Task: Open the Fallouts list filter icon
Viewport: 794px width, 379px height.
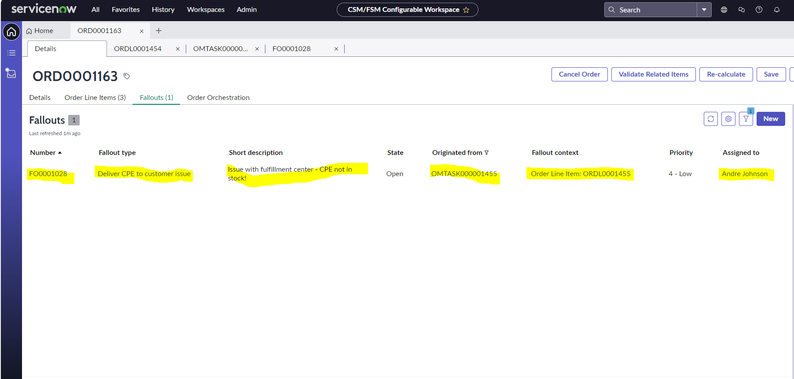Action: click(745, 119)
